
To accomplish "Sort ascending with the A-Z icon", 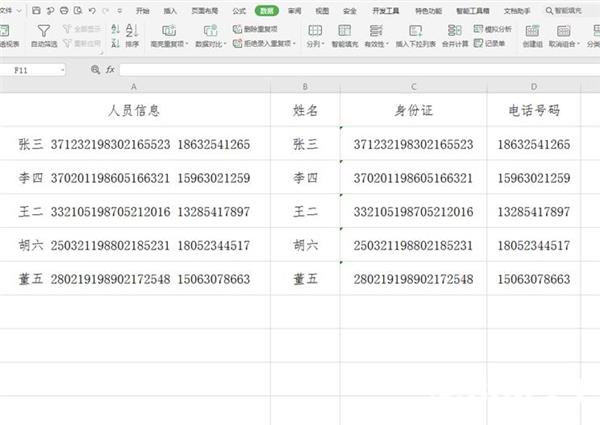I will point(116,29).
